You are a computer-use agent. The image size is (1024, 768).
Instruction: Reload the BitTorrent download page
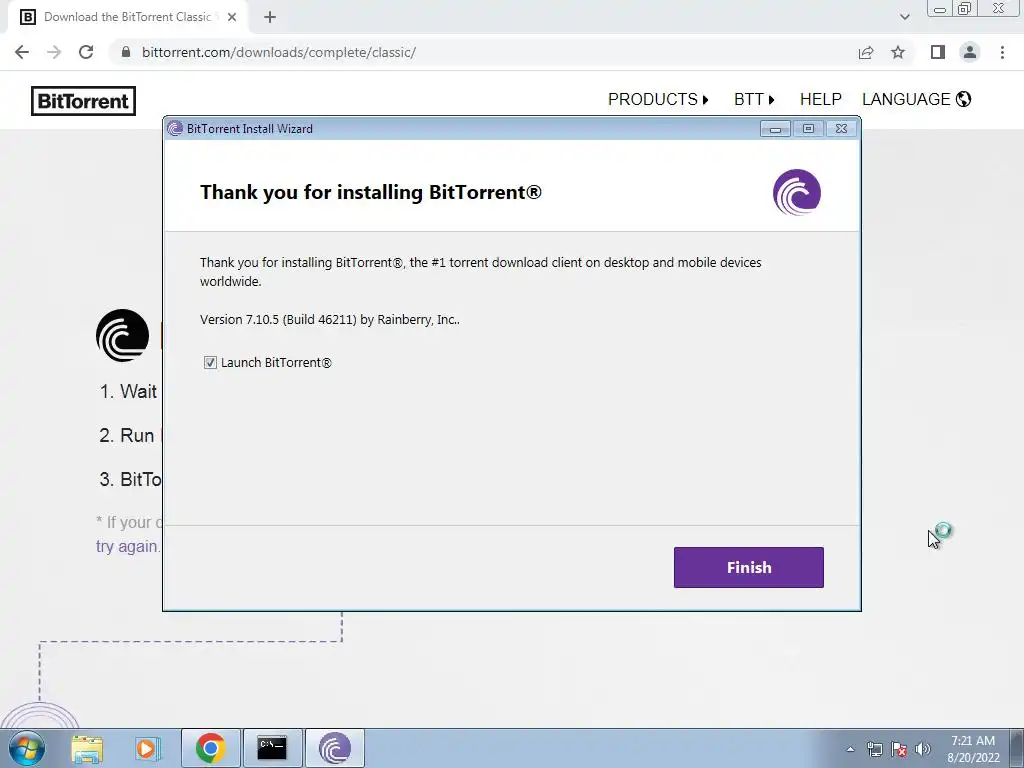(x=86, y=52)
